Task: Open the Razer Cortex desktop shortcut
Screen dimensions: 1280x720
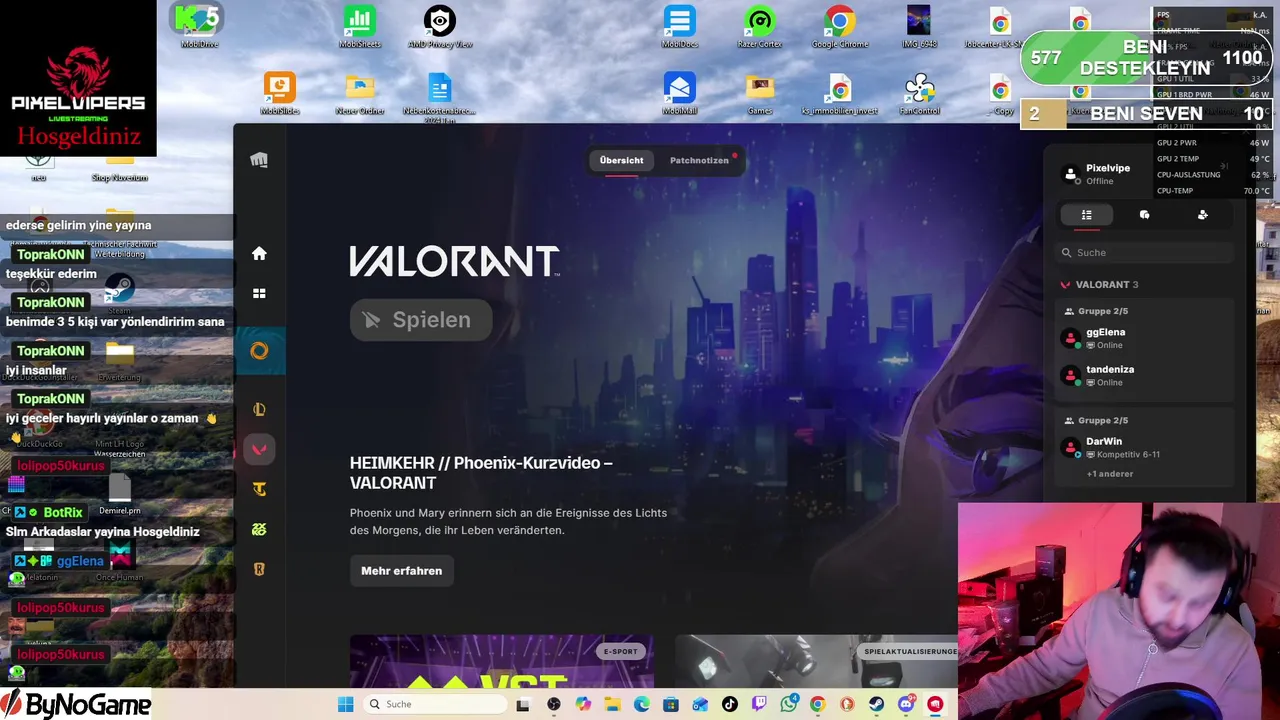Action: click(760, 27)
